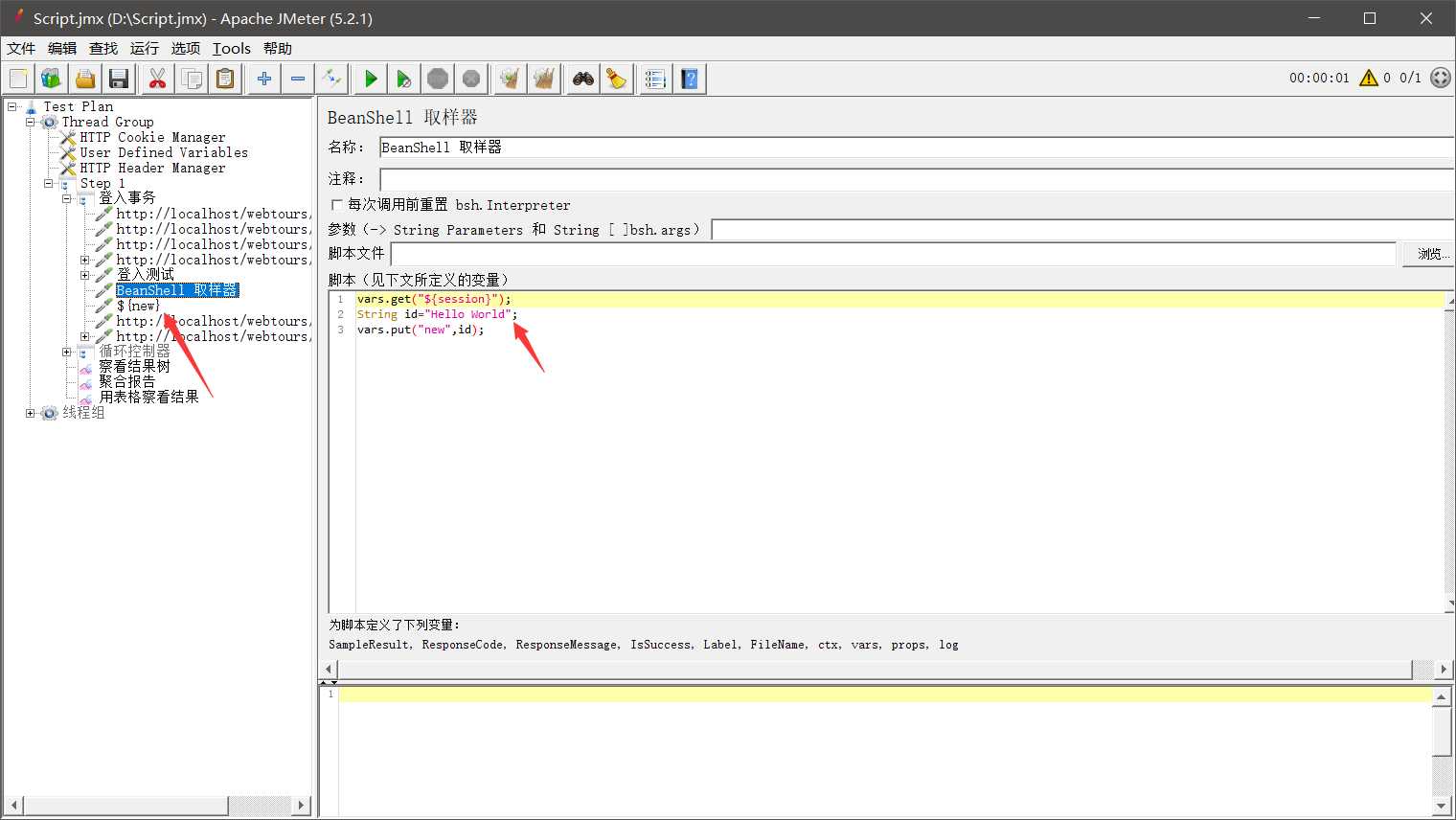Expand the 线程组 node

click(x=30, y=413)
